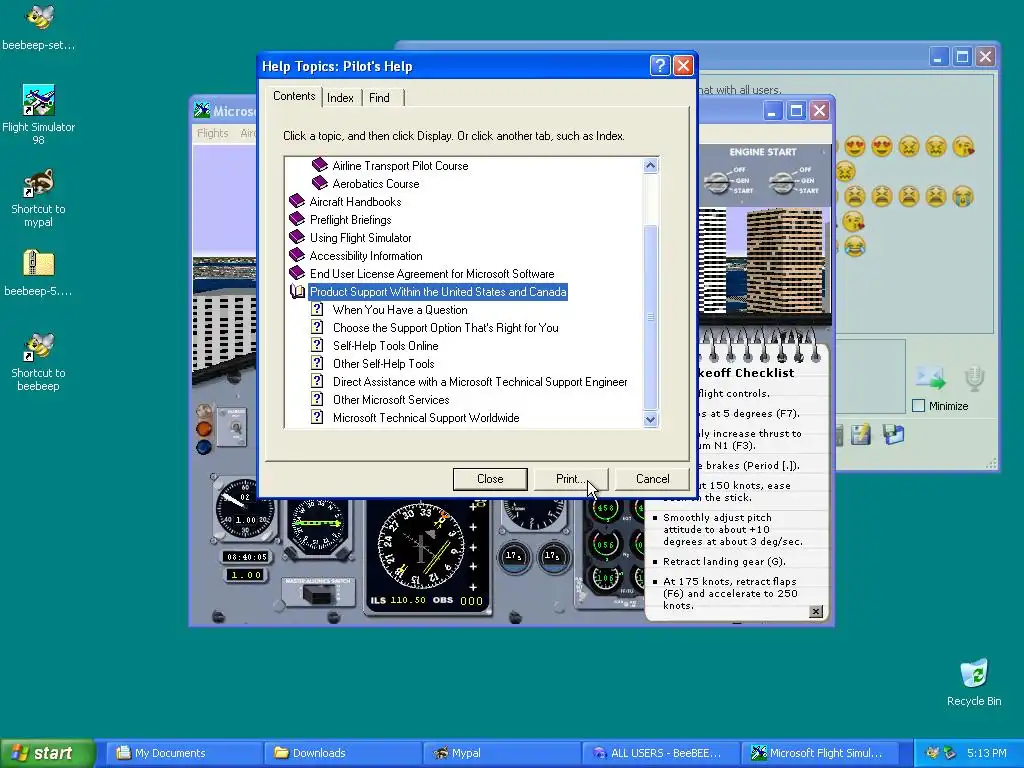Open the Flight Simulator 98 desktop icon
This screenshot has height=768, width=1024.
(x=39, y=114)
